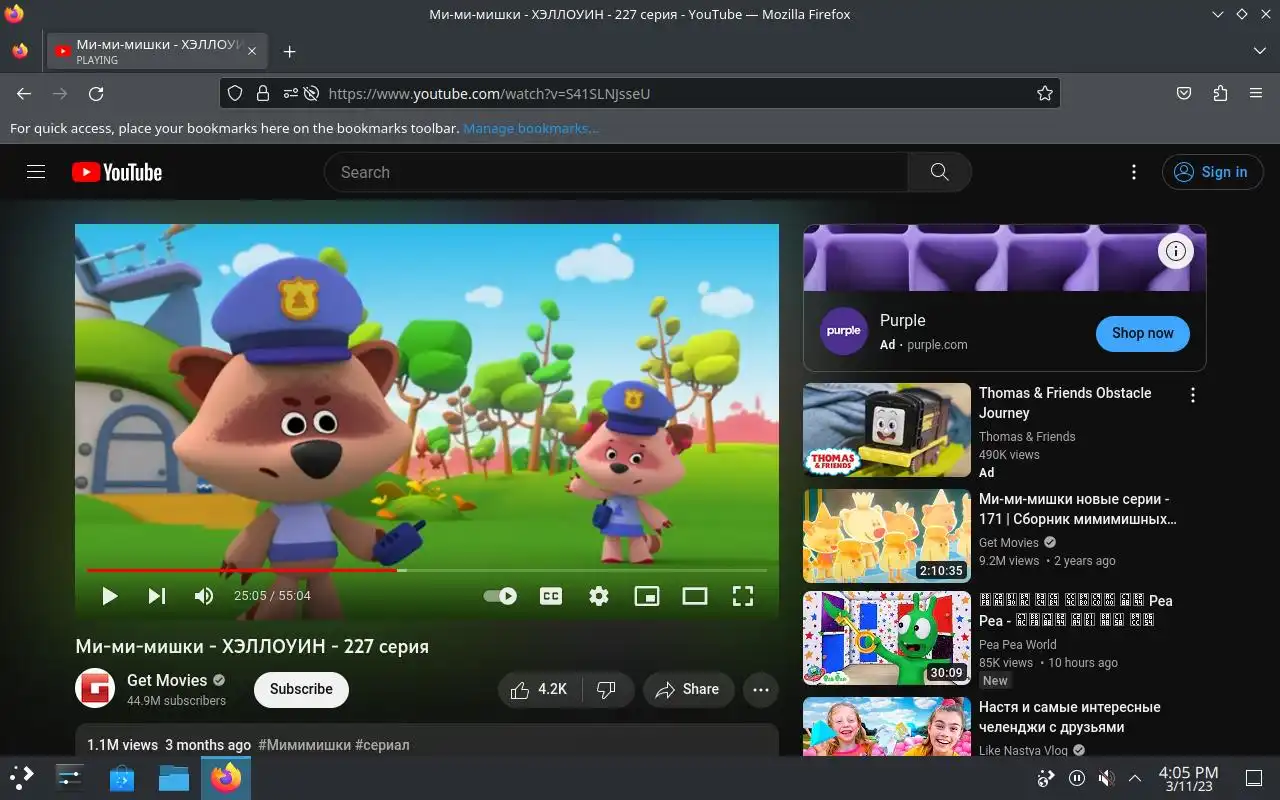Click the #Мимимишки hashtag
This screenshot has width=1280, height=800.
(x=304, y=745)
